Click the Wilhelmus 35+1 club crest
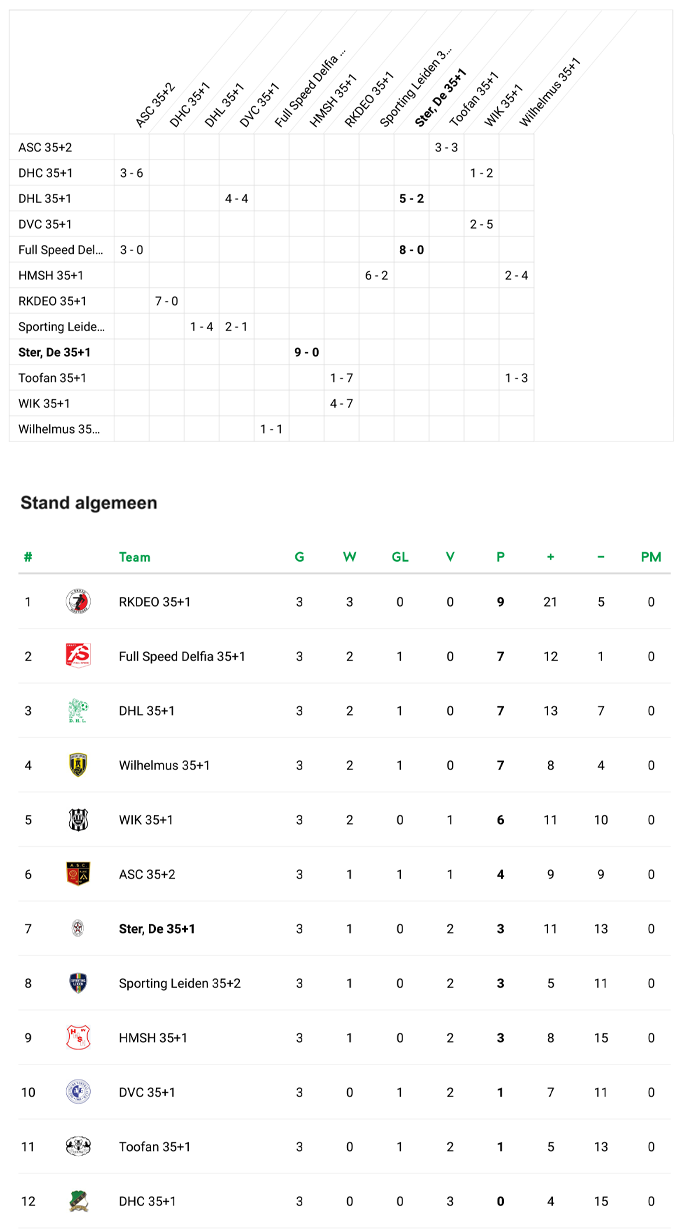The width and height of the screenshot is (684, 1230). click(x=79, y=765)
